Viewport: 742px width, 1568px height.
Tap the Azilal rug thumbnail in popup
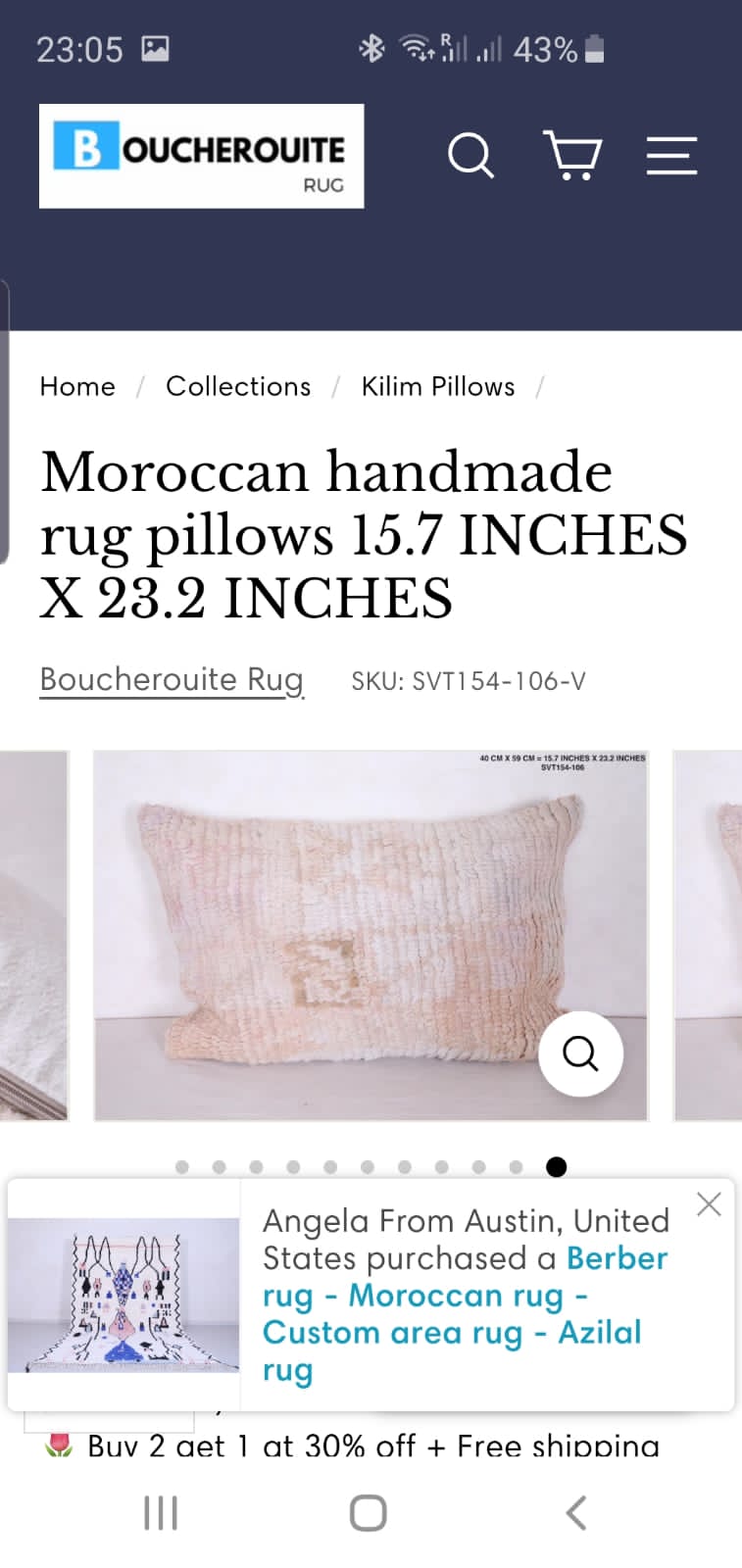(x=124, y=1295)
